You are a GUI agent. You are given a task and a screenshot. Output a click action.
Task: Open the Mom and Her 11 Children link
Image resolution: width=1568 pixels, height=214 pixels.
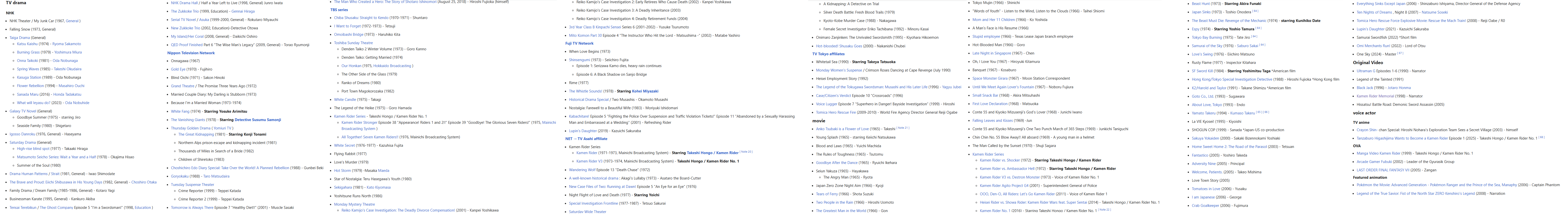pos(994,19)
